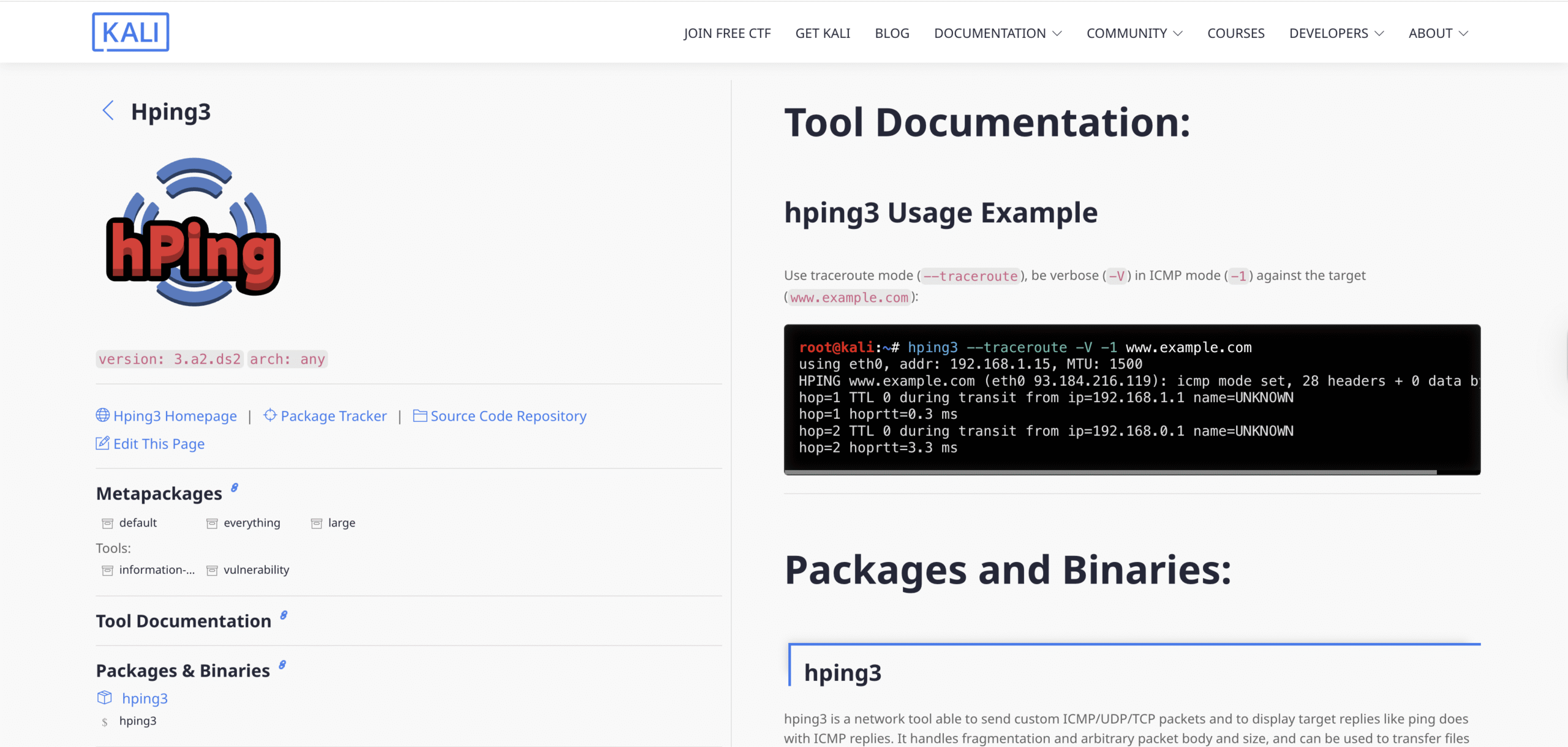Click the Package Tracker link
1568x747 pixels.
(333, 416)
